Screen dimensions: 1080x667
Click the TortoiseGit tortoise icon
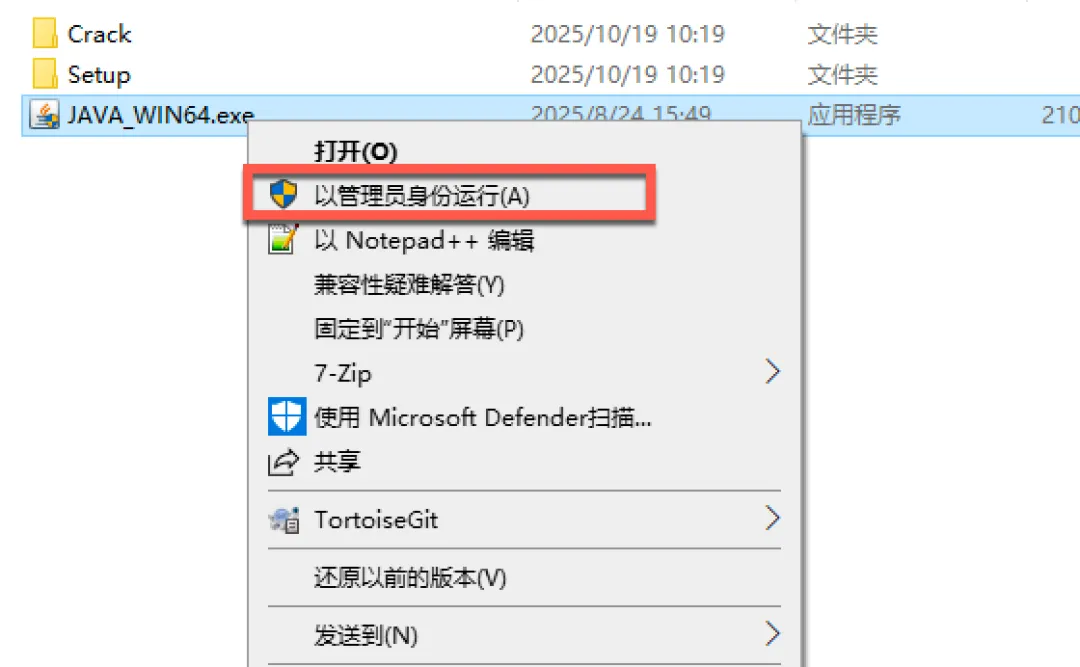284,520
